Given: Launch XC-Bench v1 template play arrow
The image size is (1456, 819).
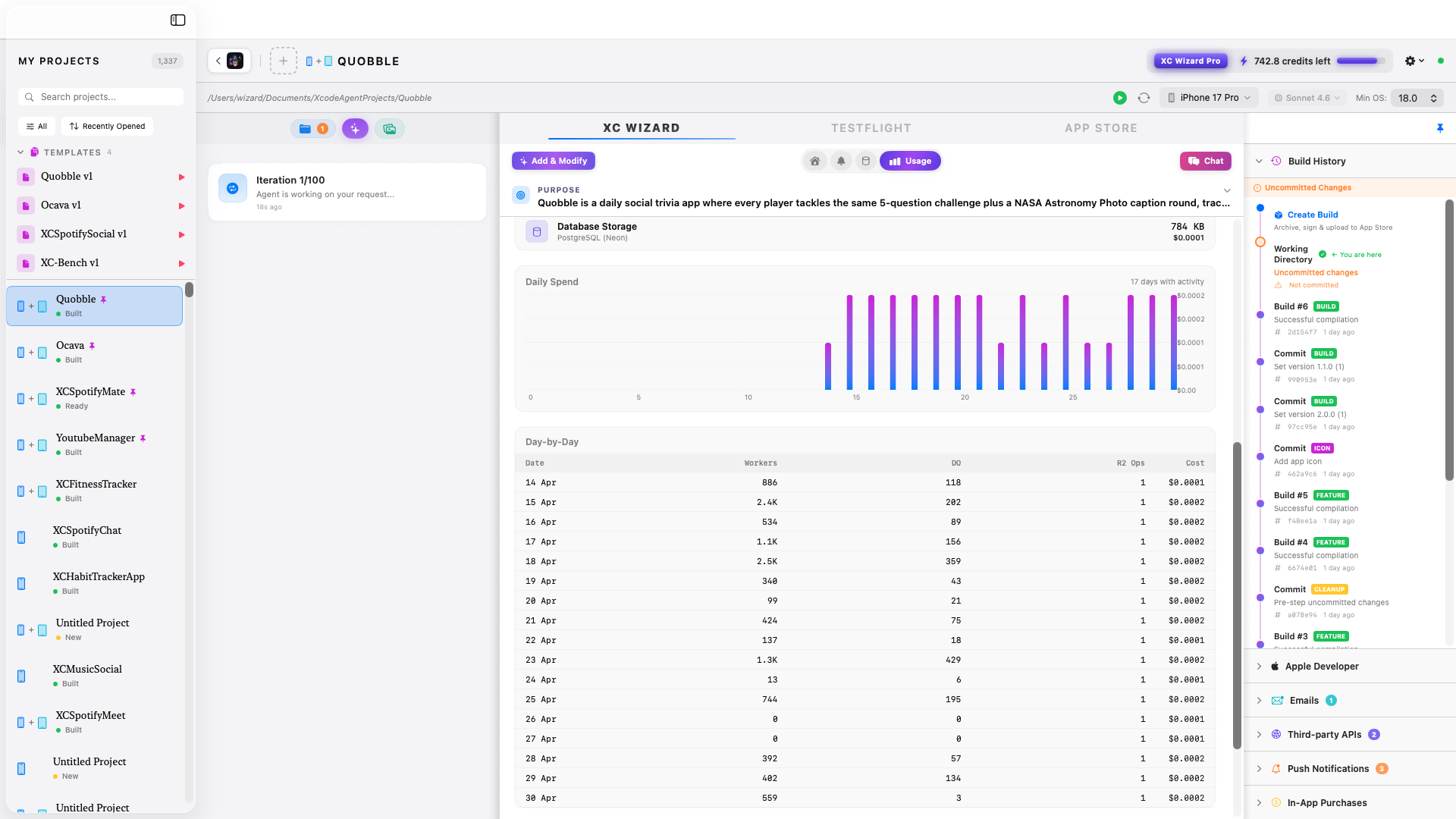Looking at the screenshot, I should [x=181, y=263].
